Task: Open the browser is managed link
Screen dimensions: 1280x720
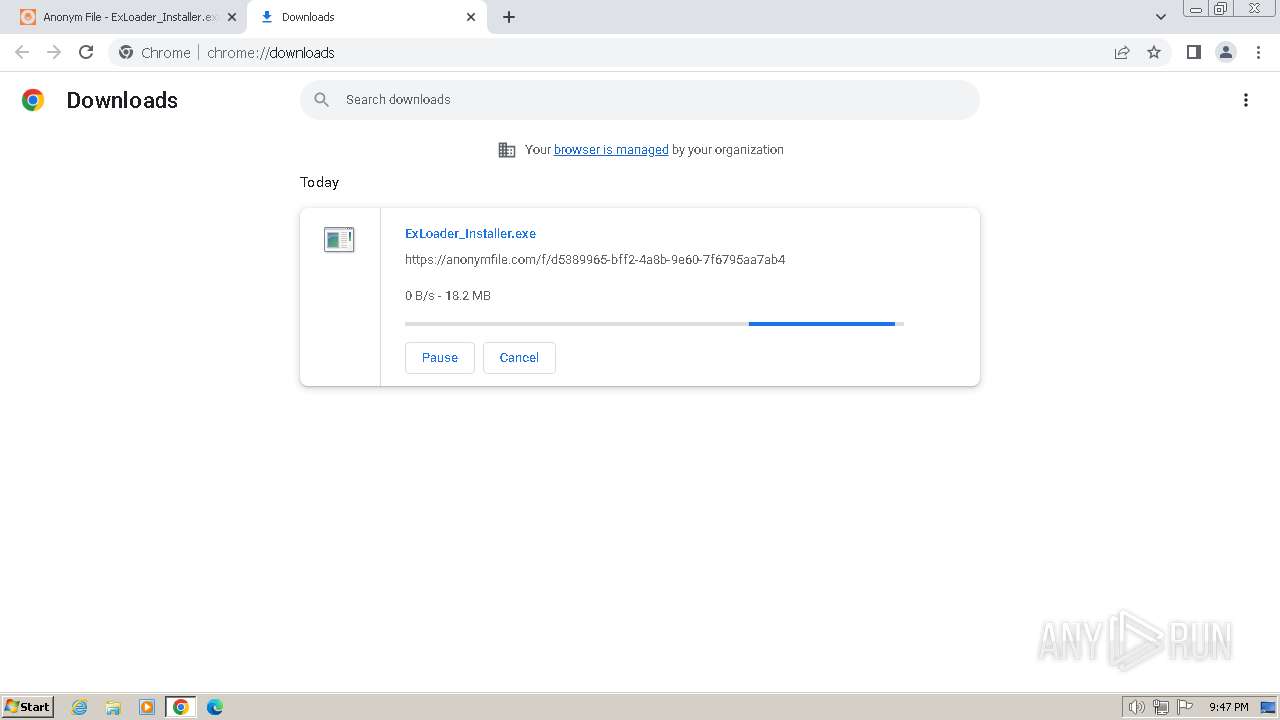Action: click(611, 150)
